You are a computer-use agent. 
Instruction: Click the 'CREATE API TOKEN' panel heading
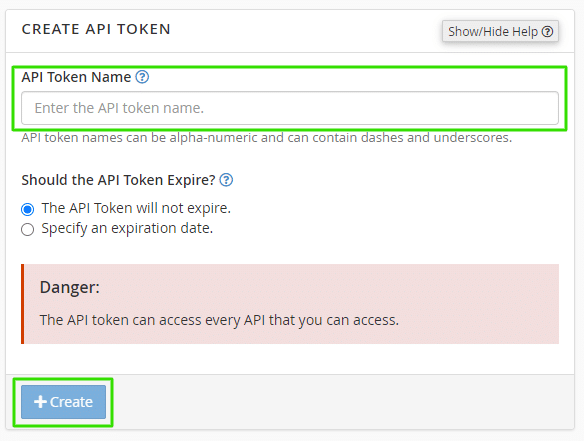96,29
